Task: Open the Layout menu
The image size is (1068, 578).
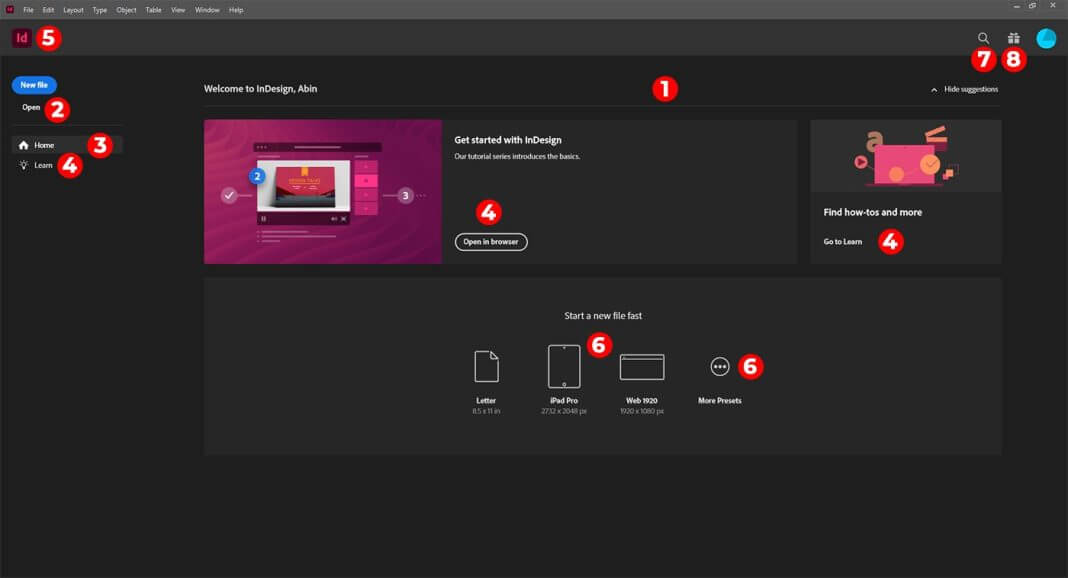Action: [73, 9]
